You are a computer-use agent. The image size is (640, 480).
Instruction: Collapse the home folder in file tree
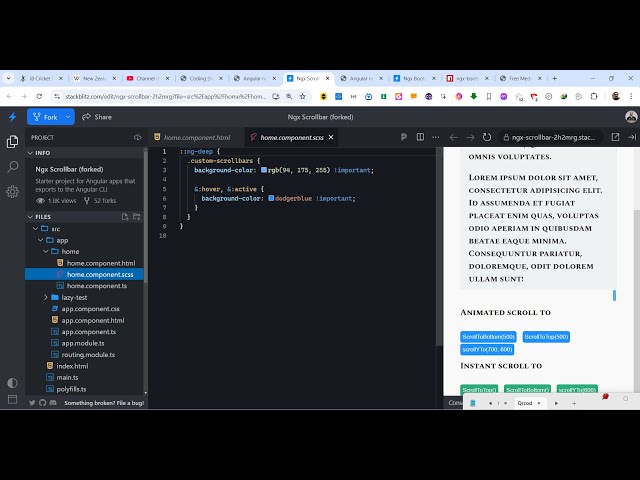coord(52,251)
